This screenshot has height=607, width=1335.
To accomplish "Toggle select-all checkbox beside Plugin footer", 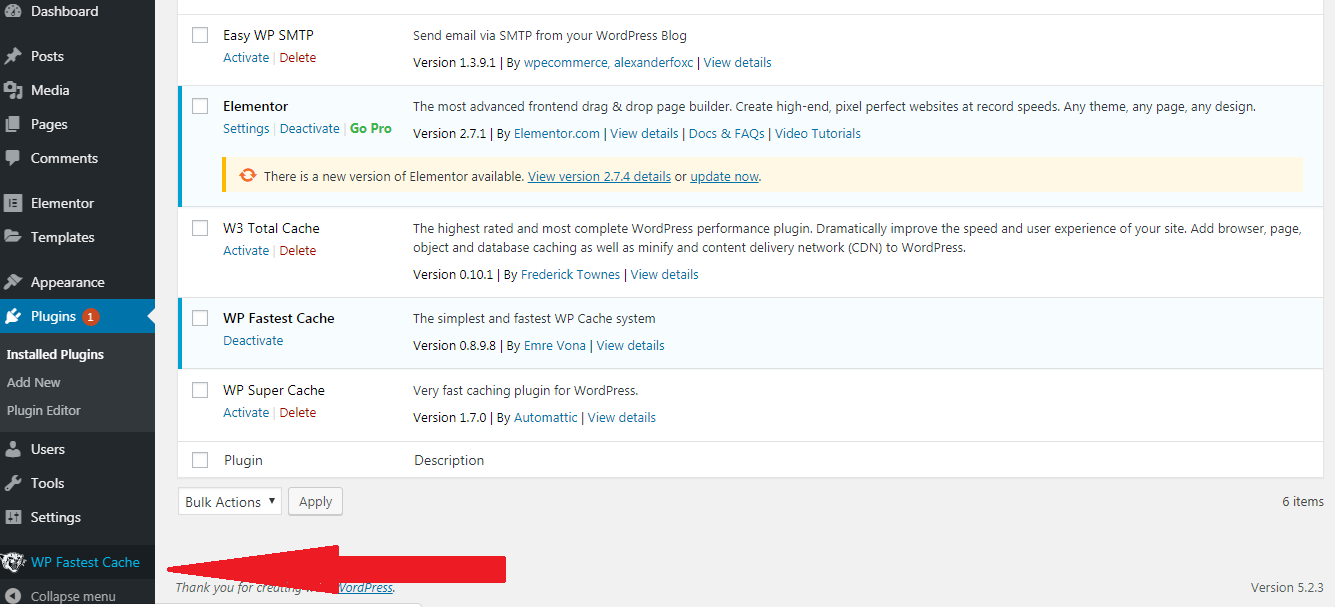I will (200, 460).
